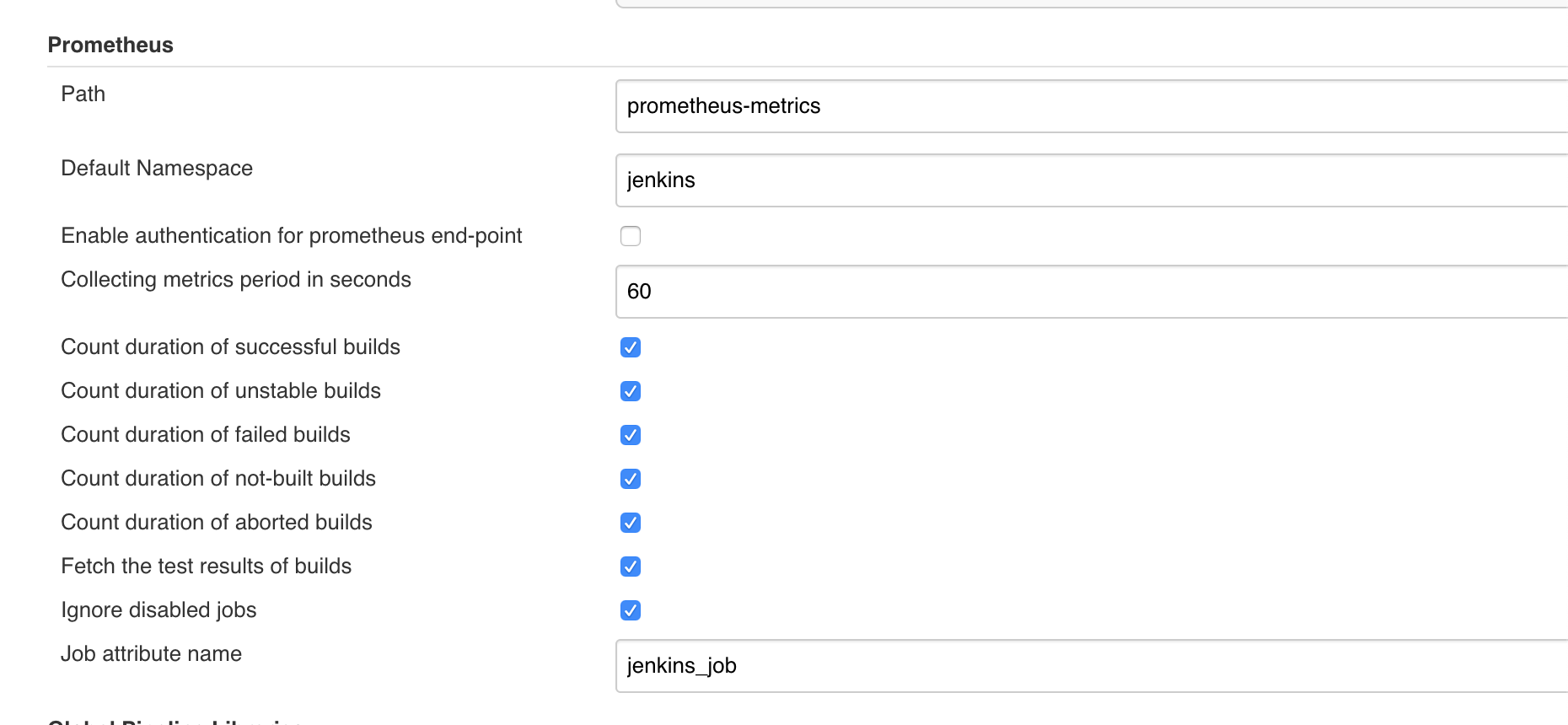Viewport: 1568px width, 725px height.
Task: Click the Job attribute name input field
Action: pyautogui.click(x=1092, y=666)
